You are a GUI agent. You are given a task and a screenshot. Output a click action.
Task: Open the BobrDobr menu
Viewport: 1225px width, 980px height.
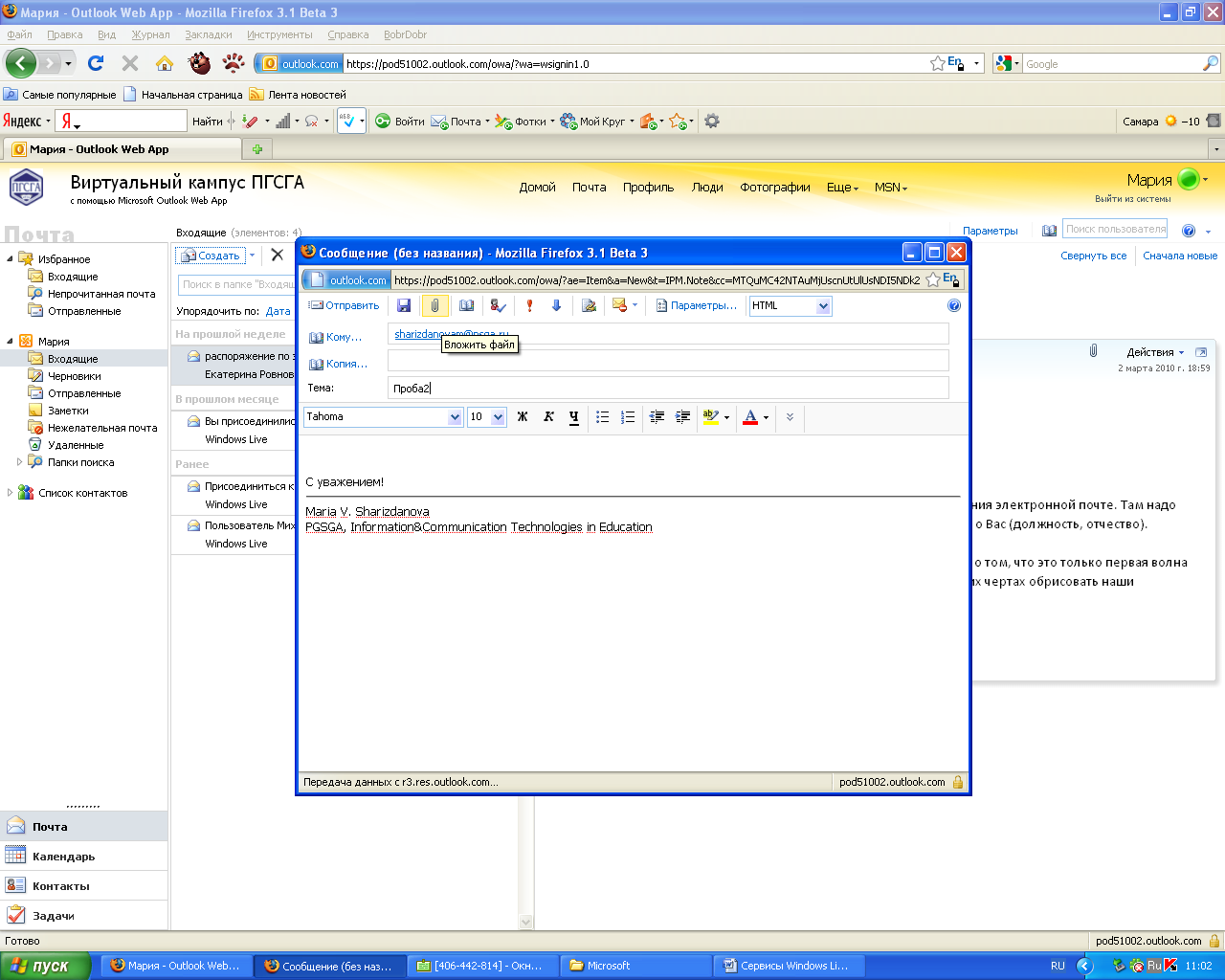(x=405, y=34)
